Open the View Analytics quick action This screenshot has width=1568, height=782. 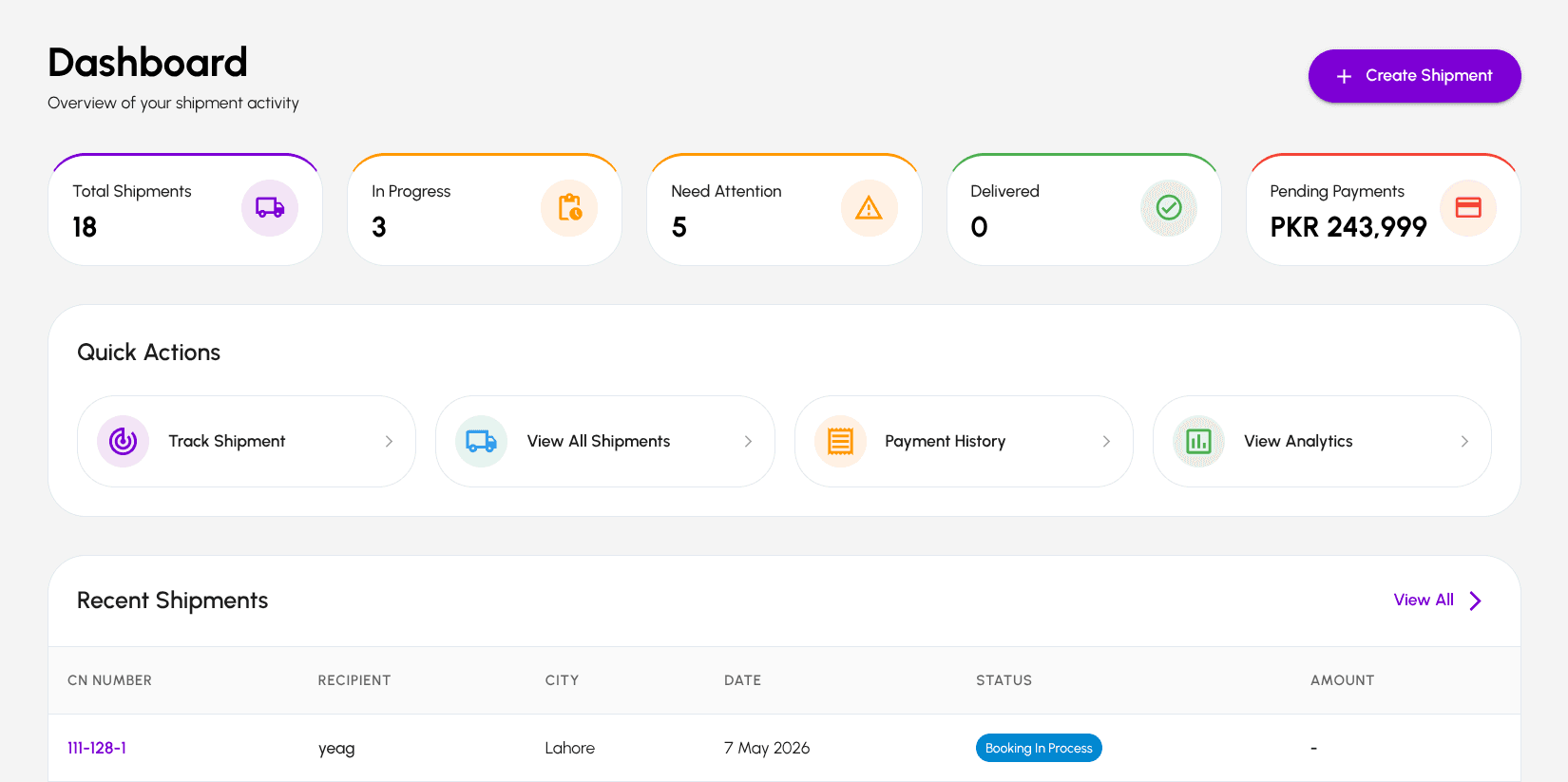(x=1322, y=442)
